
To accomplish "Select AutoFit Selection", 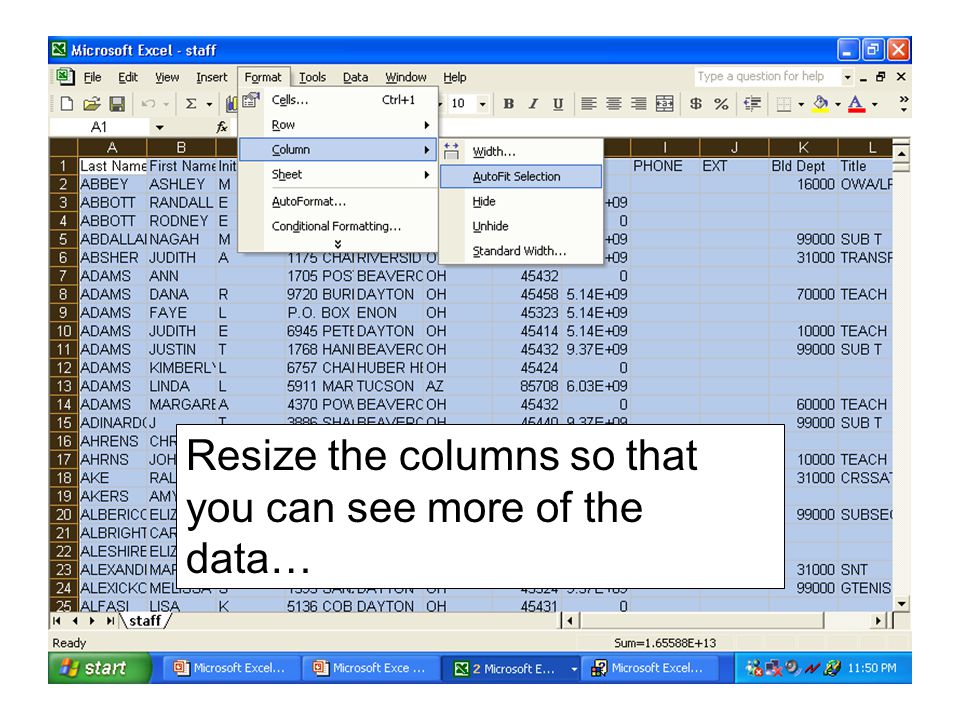I will pos(521,176).
